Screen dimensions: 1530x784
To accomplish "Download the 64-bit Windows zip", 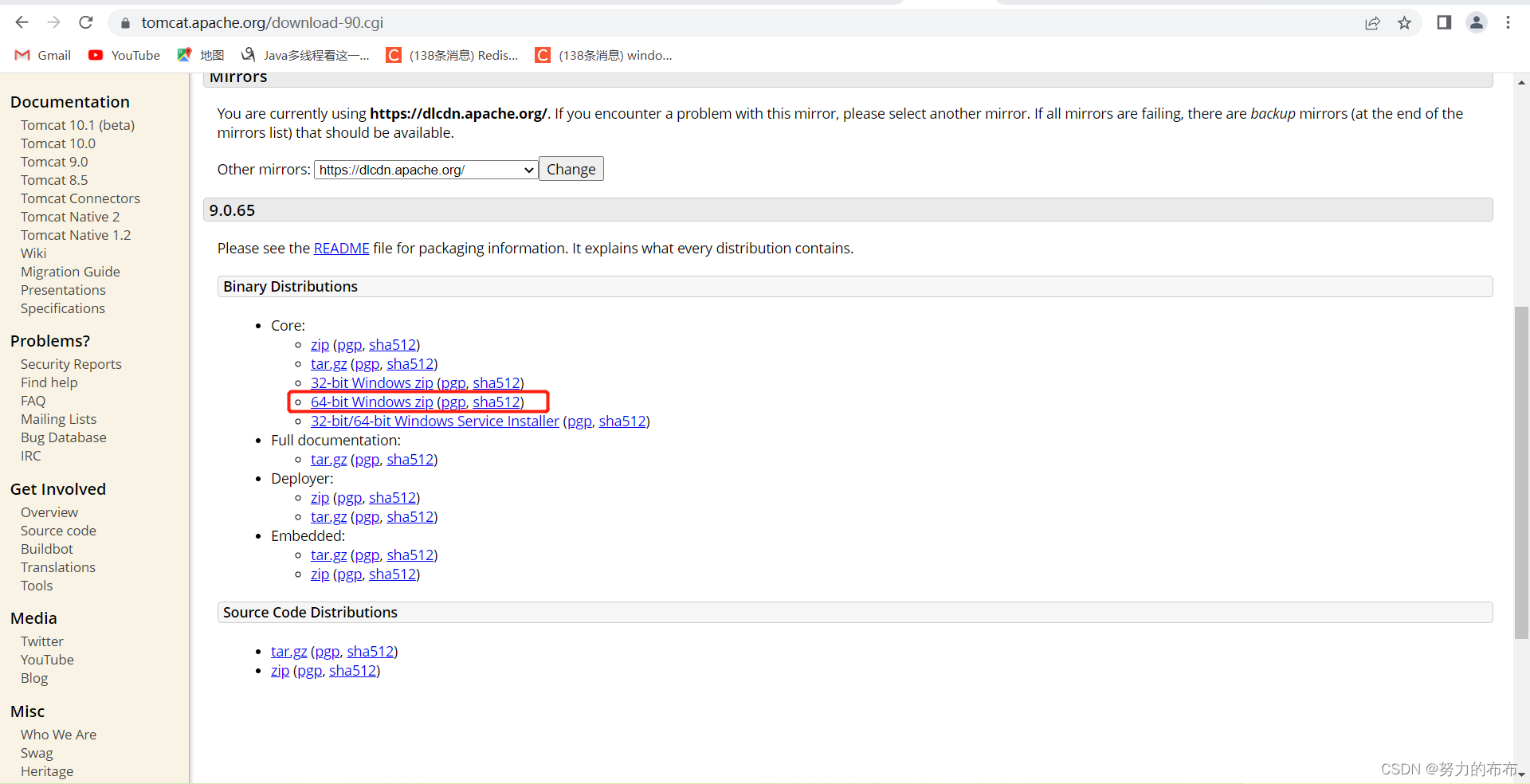I will [x=371, y=402].
